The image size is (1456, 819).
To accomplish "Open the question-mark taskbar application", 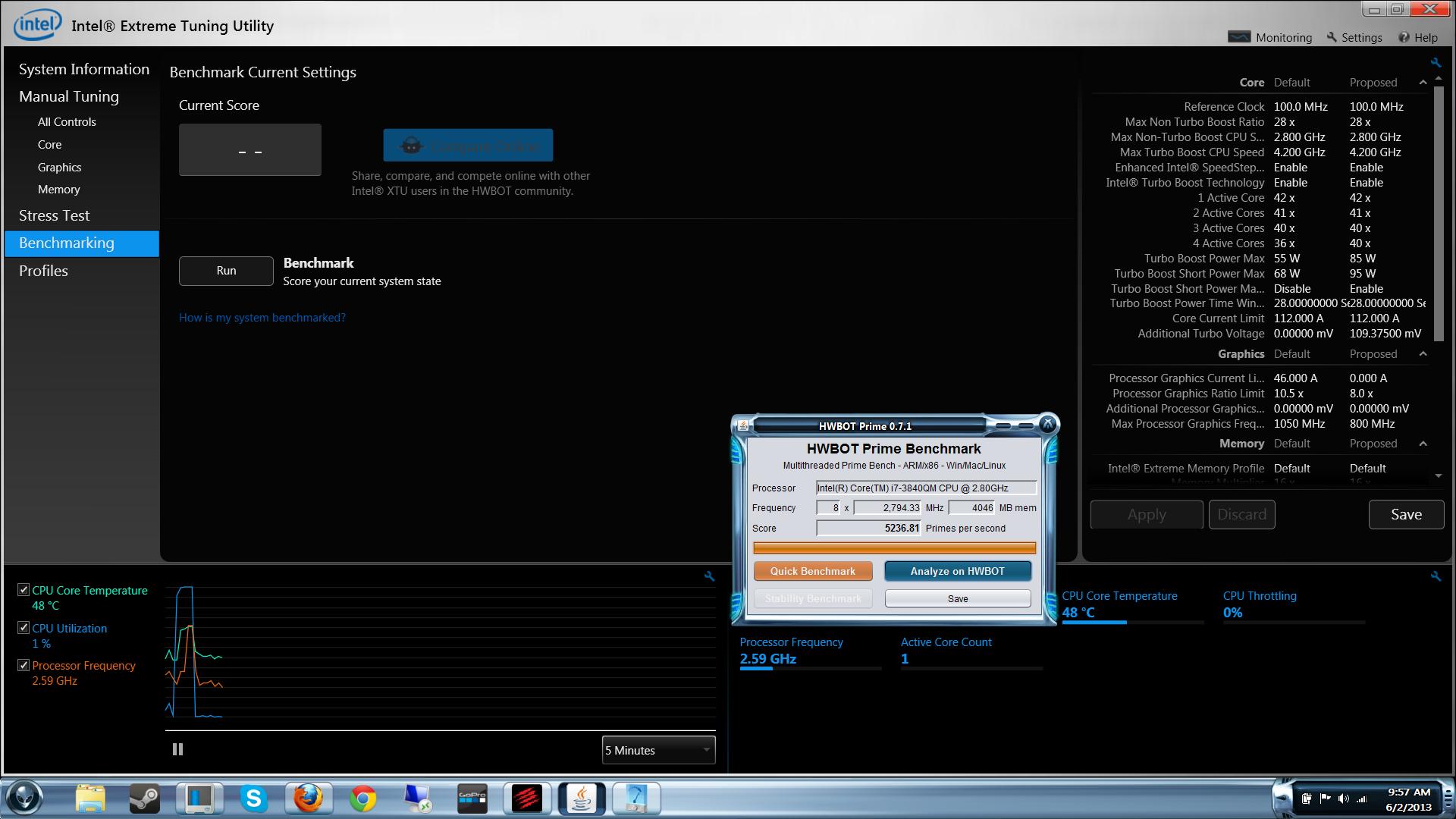I will pyautogui.click(x=636, y=799).
